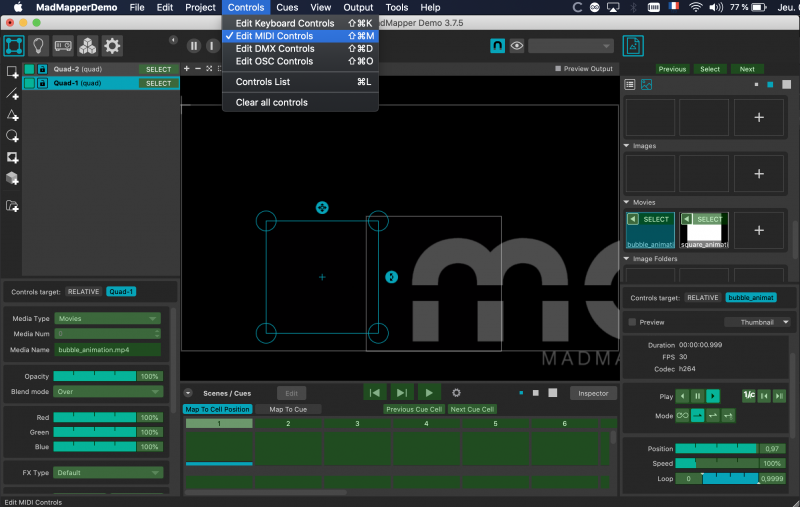This screenshot has width=800, height=507.
Task: Collapse the Image Folders section
Action: point(627,259)
